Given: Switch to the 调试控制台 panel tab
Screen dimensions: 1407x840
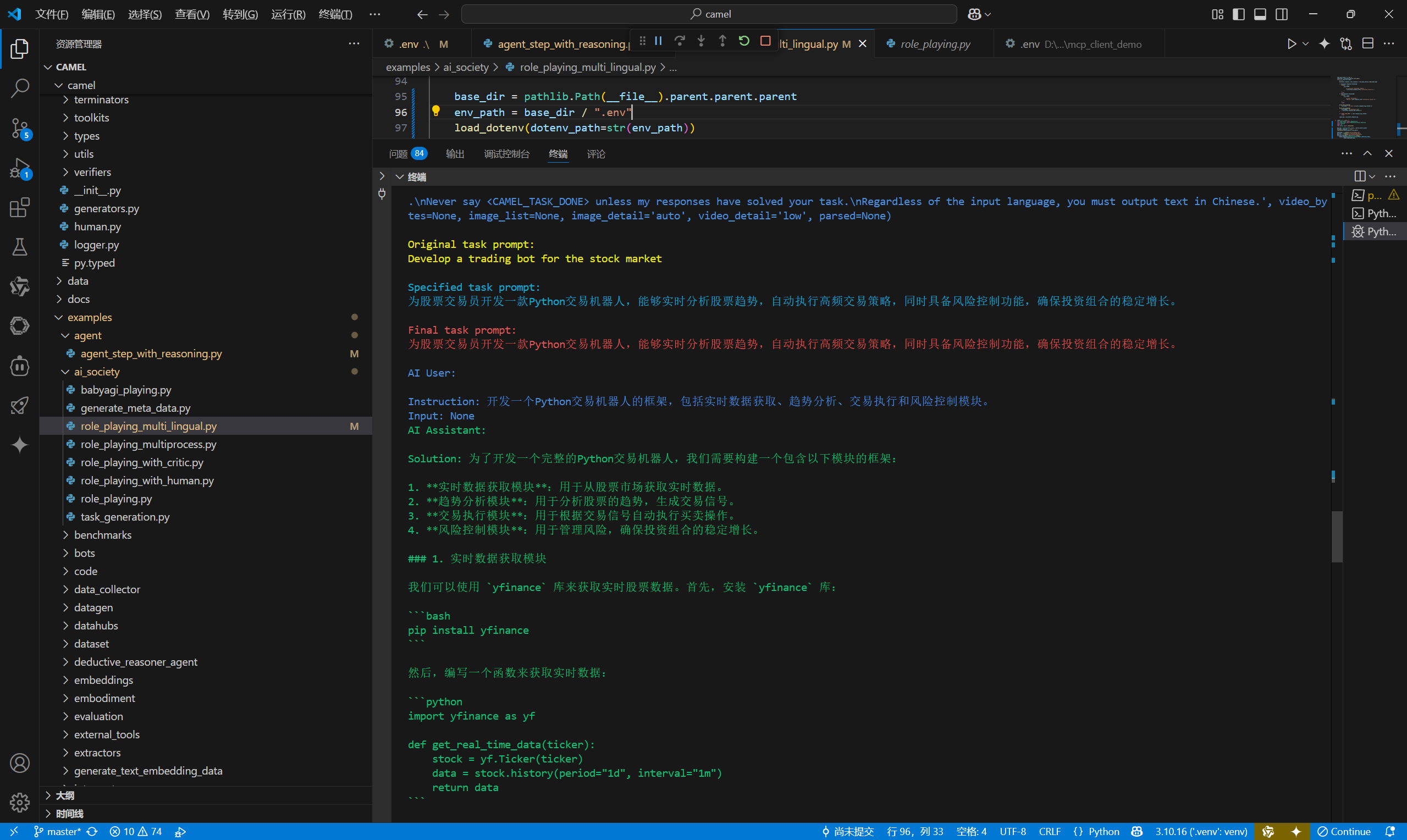Looking at the screenshot, I should (x=506, y=154).
